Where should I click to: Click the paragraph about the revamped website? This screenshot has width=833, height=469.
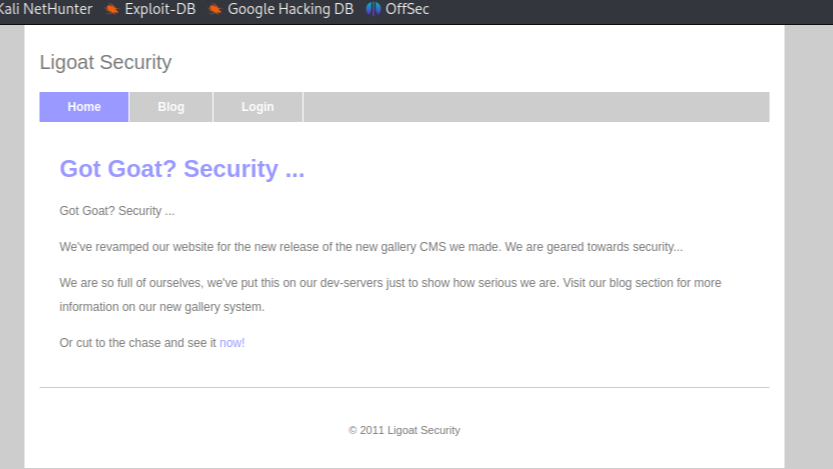(371, 247)
